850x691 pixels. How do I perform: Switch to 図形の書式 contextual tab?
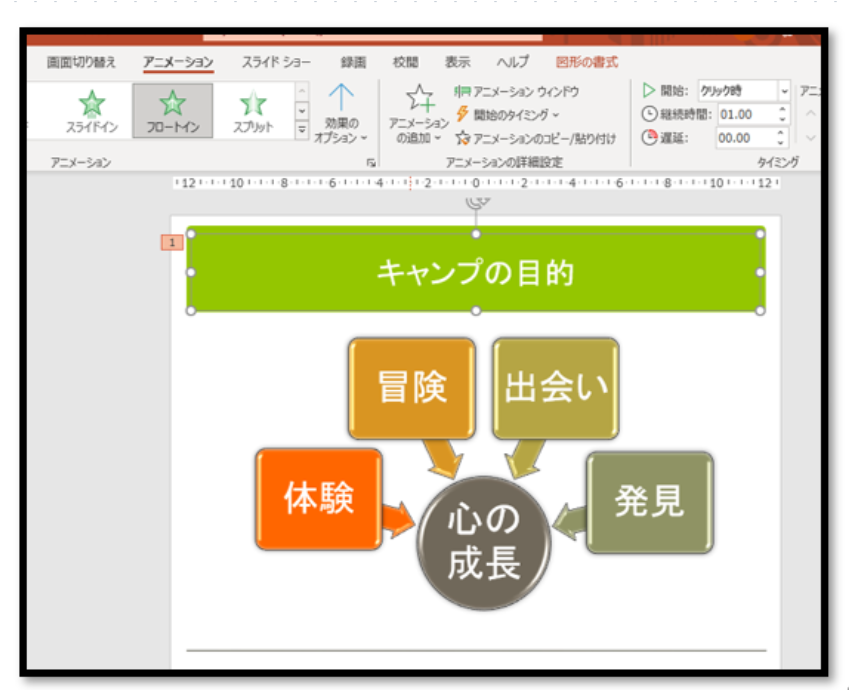pos(587,62)
